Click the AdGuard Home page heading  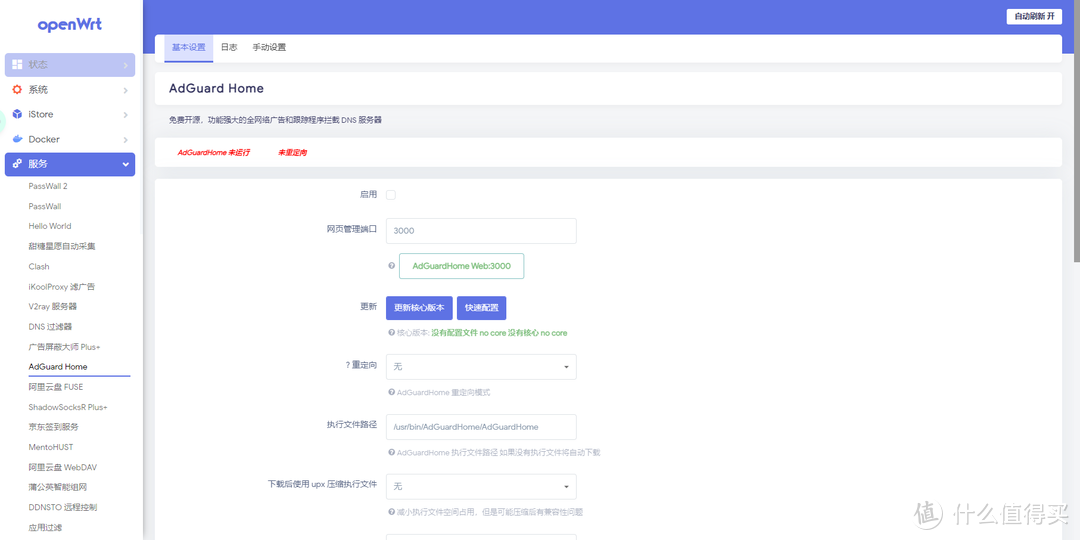[216, 89]
